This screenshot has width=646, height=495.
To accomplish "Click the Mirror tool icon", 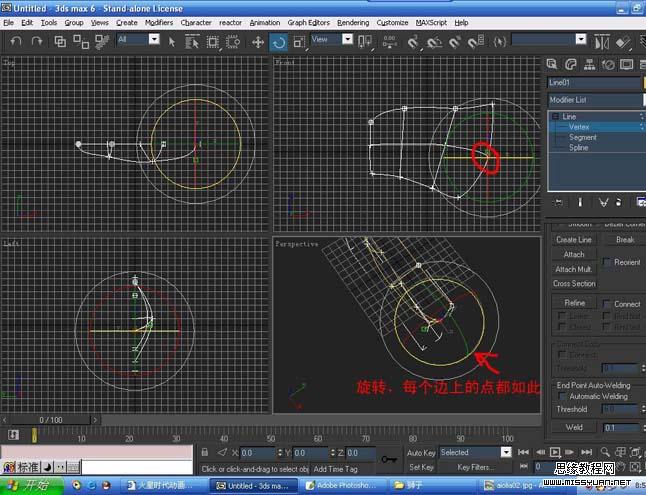I will (602, 42).
